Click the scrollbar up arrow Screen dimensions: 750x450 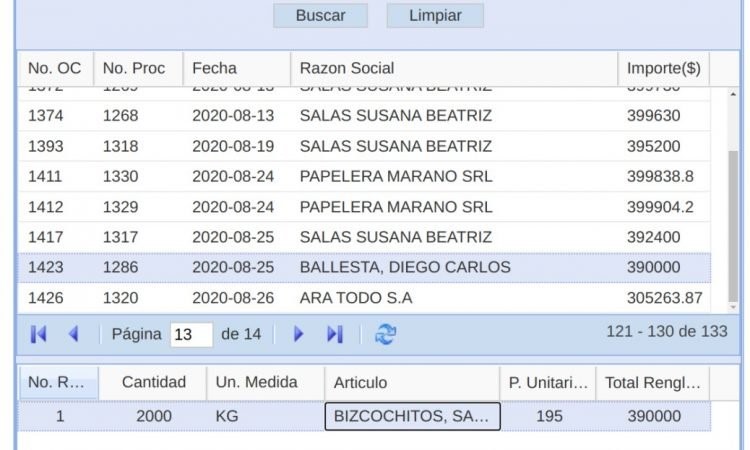pyautogui.click(x=733, y=94)
